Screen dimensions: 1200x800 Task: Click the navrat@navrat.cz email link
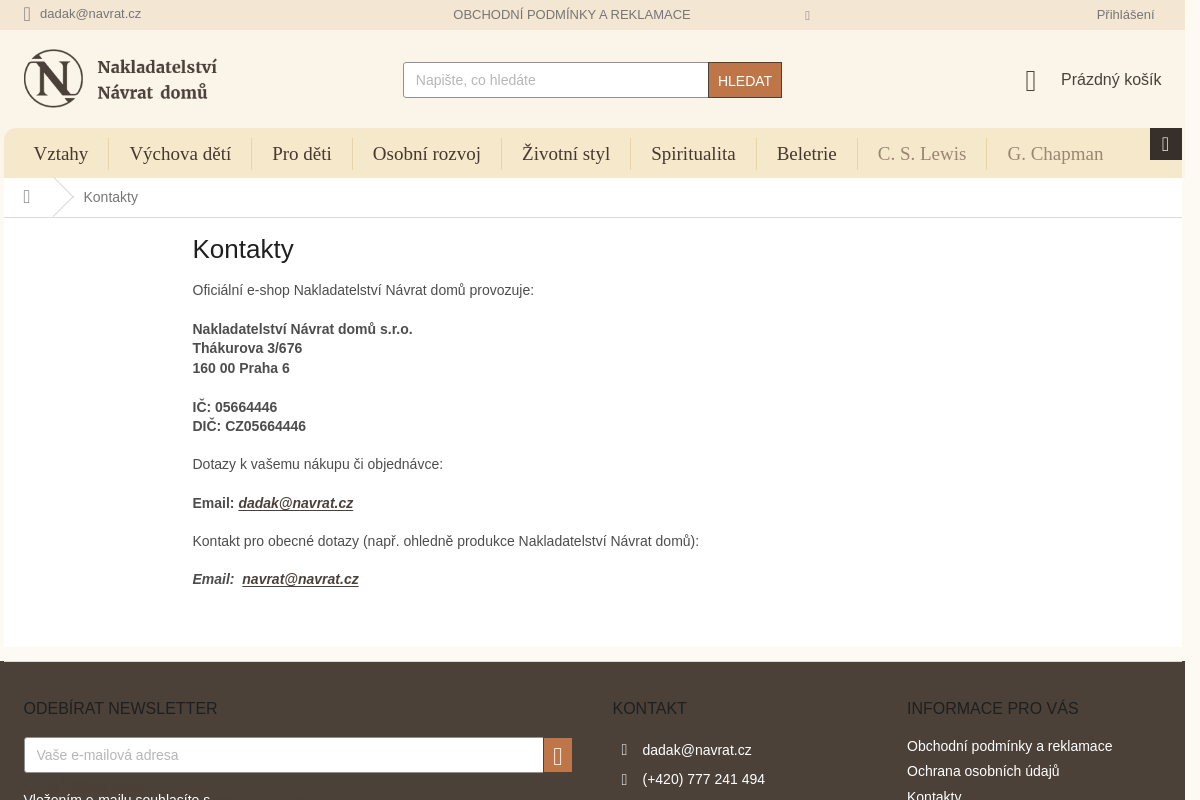[x=300, y=579]
